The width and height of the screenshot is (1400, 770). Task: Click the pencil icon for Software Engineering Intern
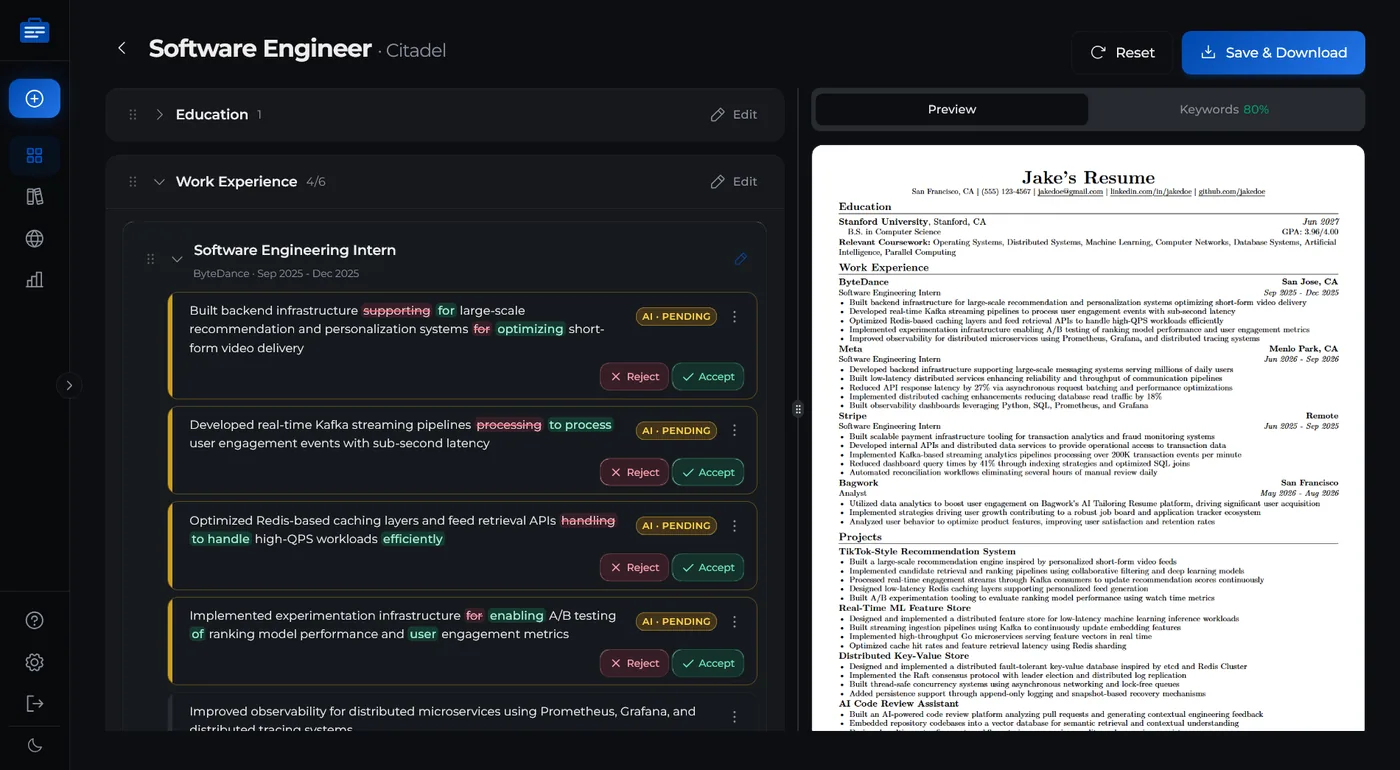(740, 259)
